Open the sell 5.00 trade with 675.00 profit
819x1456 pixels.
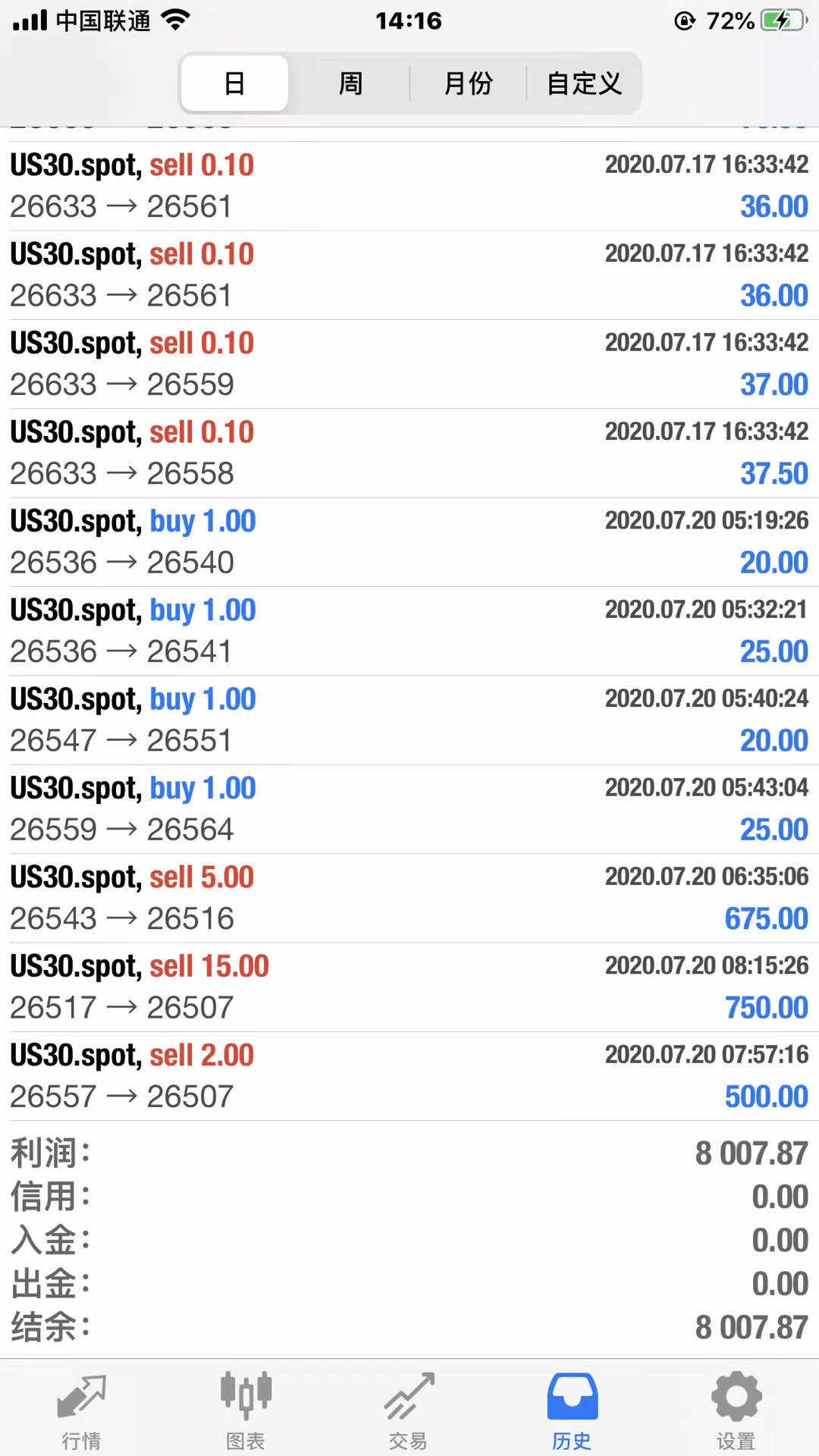[409, 898]
